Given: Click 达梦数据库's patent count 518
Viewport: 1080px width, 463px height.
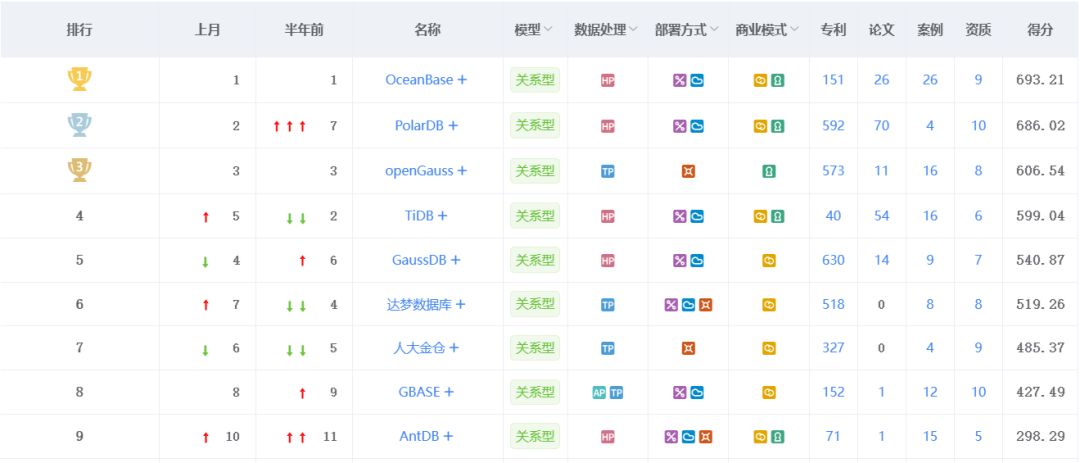Looking at the screenshot, I should pyautogui.click(x=833, y=305).
